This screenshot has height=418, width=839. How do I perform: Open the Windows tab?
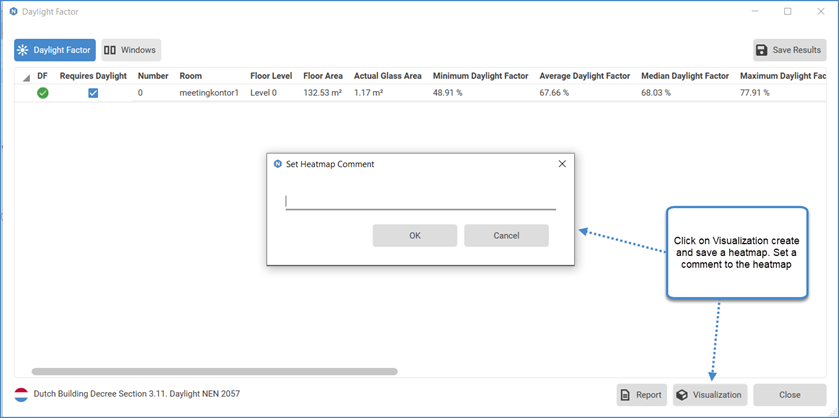pos(130,50)
